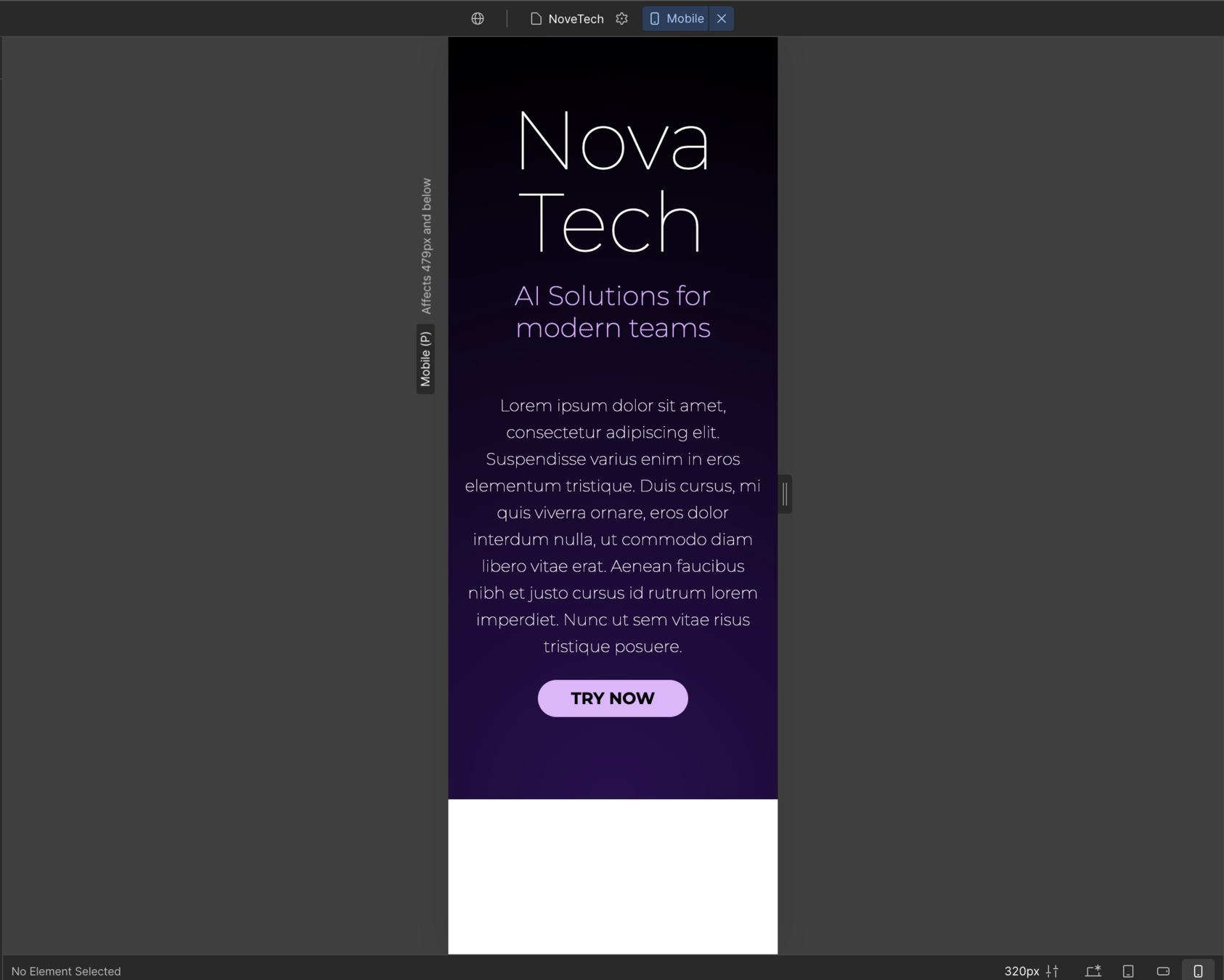Select the Lorem ipsum paragraph
This screenshot has height=980, width=1224.
coord(613,526)
